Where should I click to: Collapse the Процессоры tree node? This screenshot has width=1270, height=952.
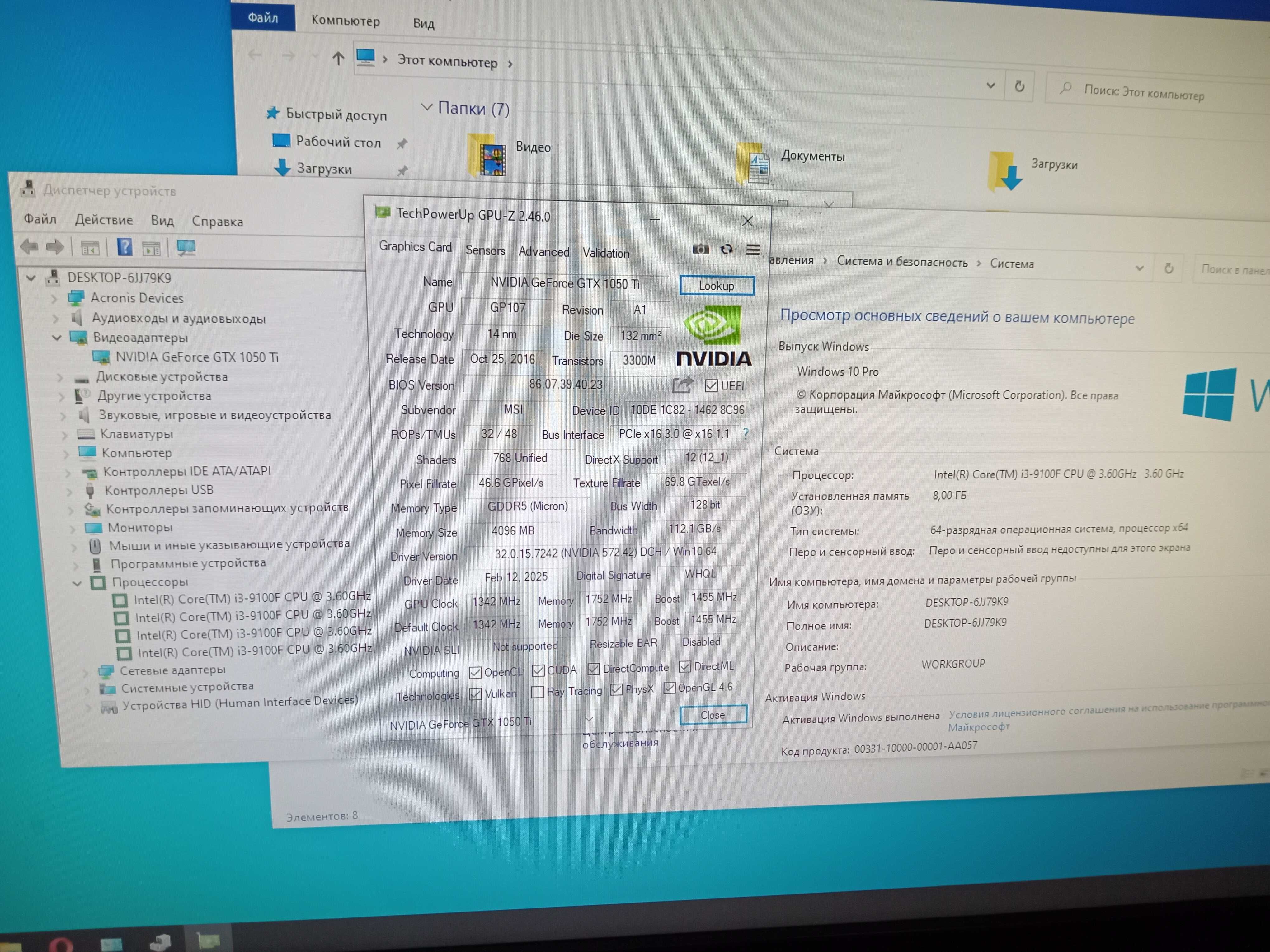[77, 584]
